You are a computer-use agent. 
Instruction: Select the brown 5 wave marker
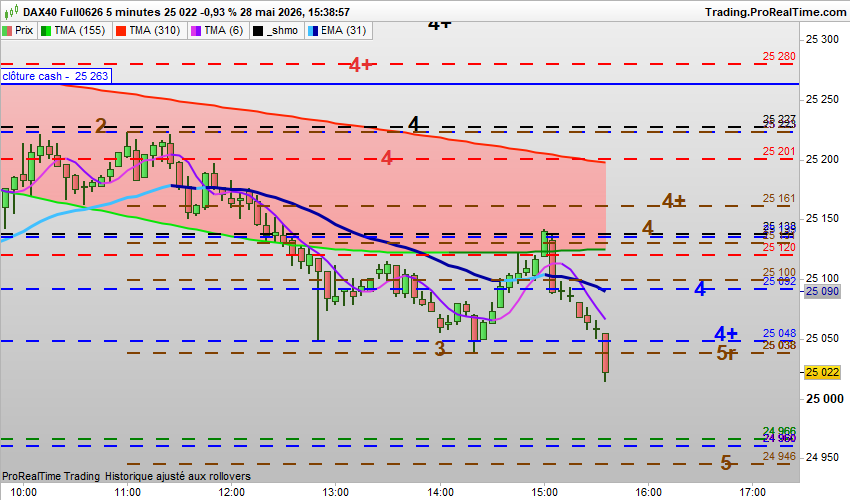point(726,463)
